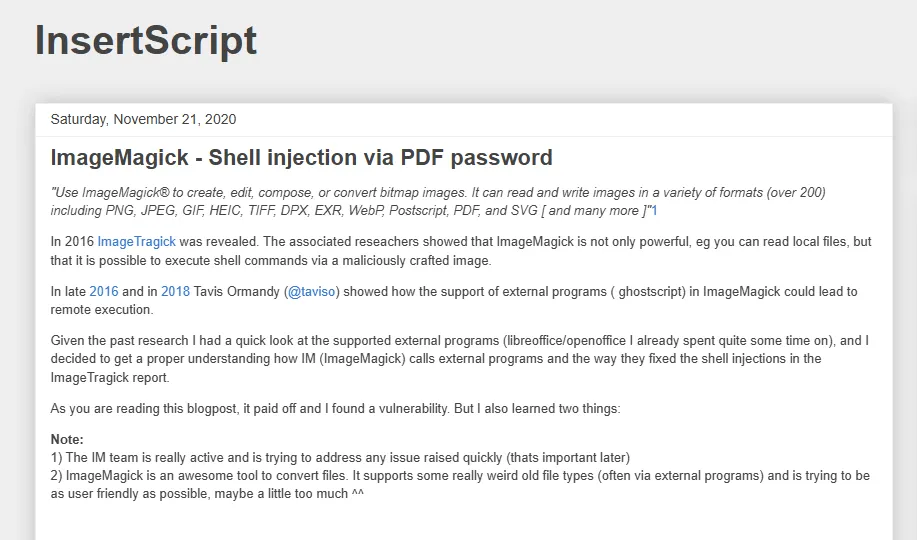This screenshot has width=917, height=540.
Task: Click the date header Saturday, November 21, 2020
Action: (x=143, y=119)
